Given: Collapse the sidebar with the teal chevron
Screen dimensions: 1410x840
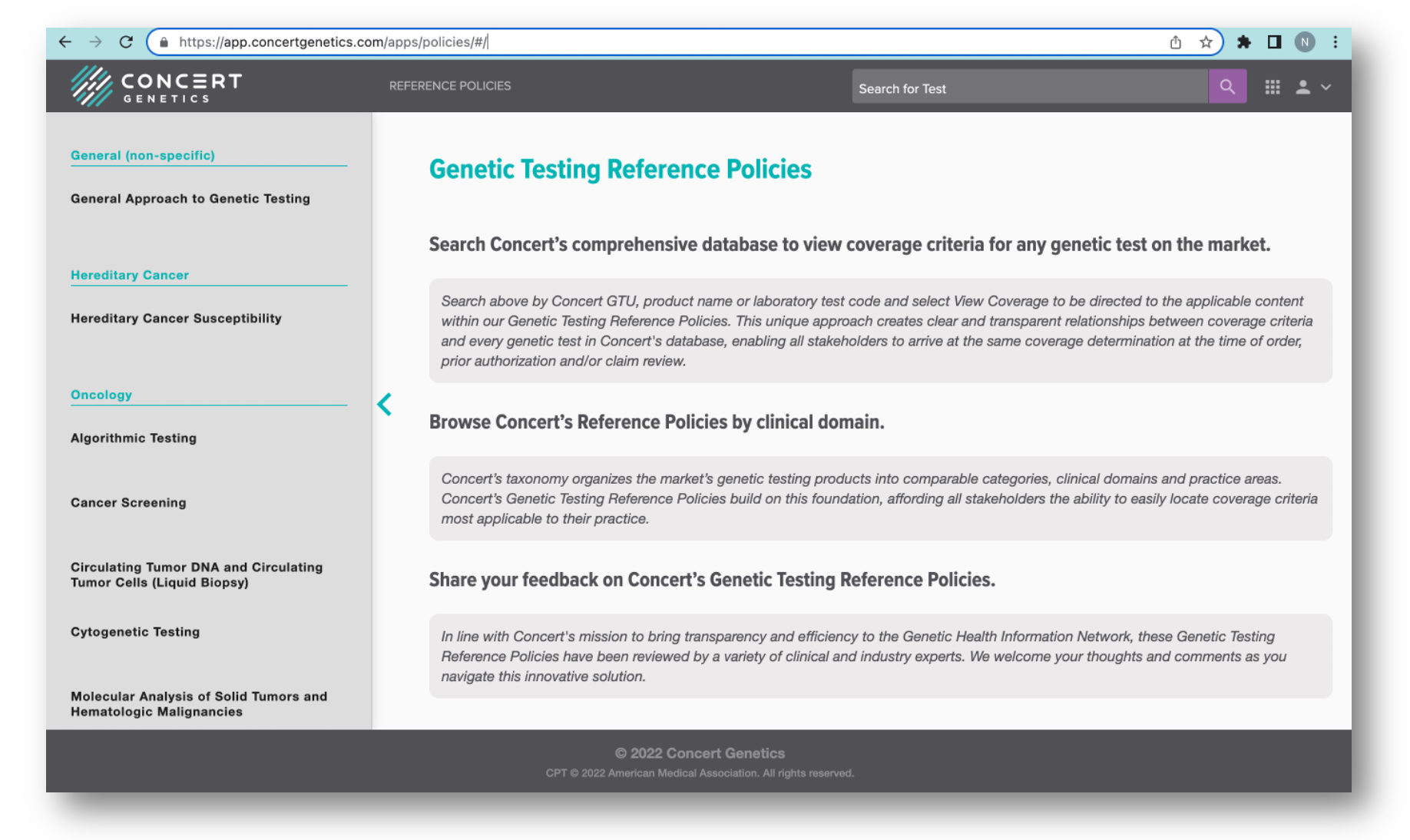Looking at the screenshot, I should point(384,404).
